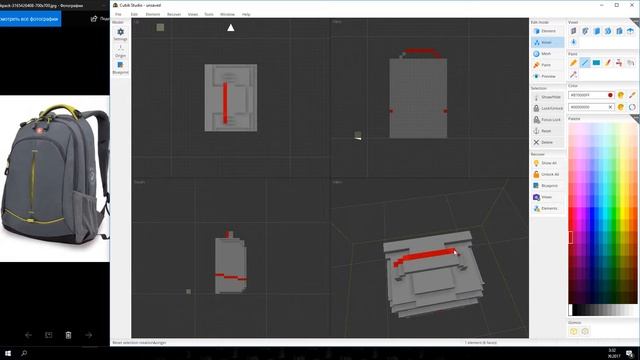Click the Origin tool in left sidebar
640x360 pixels.
[120, 51]
